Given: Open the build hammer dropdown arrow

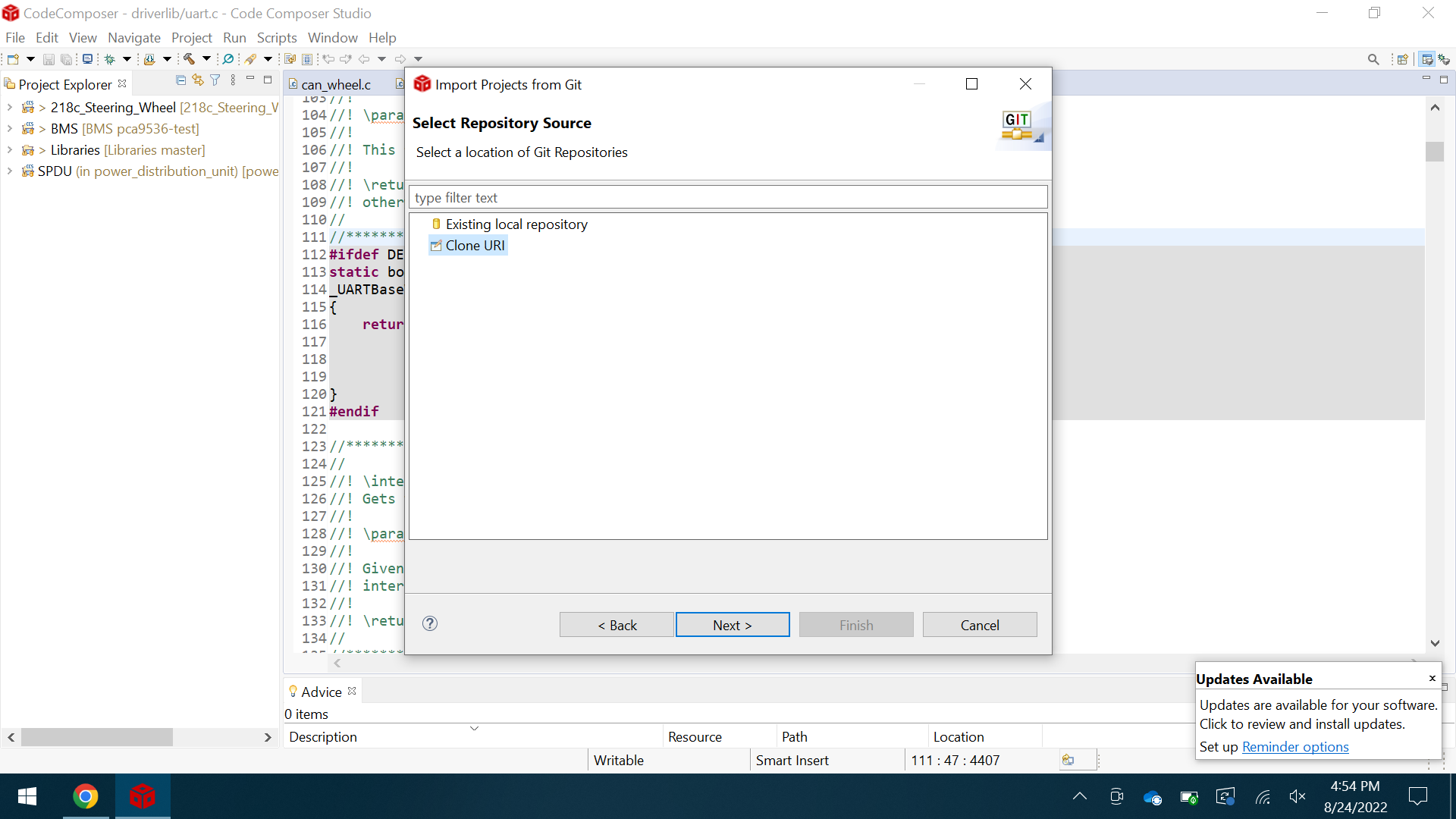Looking at the screenshot, I should pyautogui.click(x=206, y=59).
